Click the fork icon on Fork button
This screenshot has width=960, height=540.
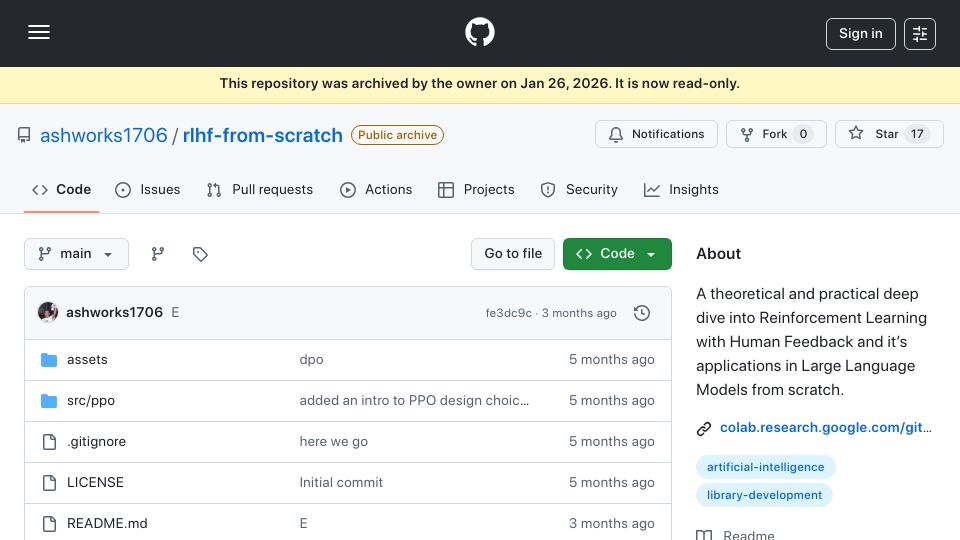click(x=747, y=134)
